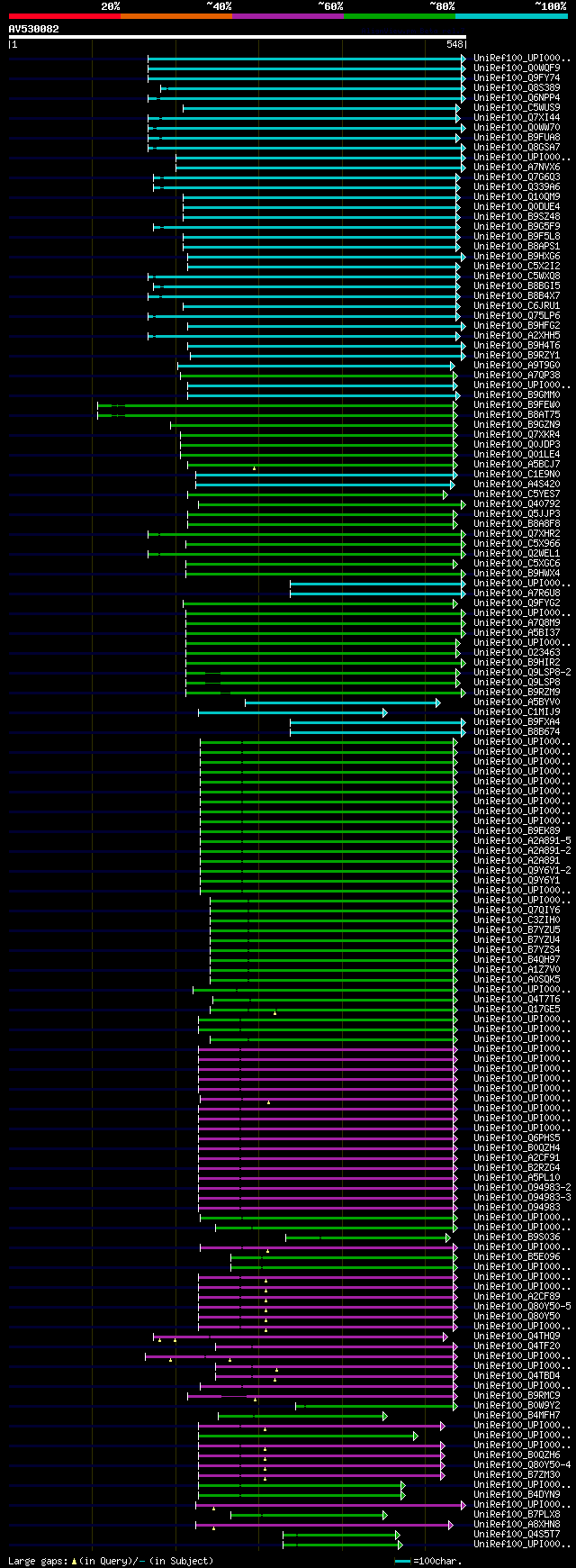Select hit UniRef100_B9G5F9

(x=517, y=227)
